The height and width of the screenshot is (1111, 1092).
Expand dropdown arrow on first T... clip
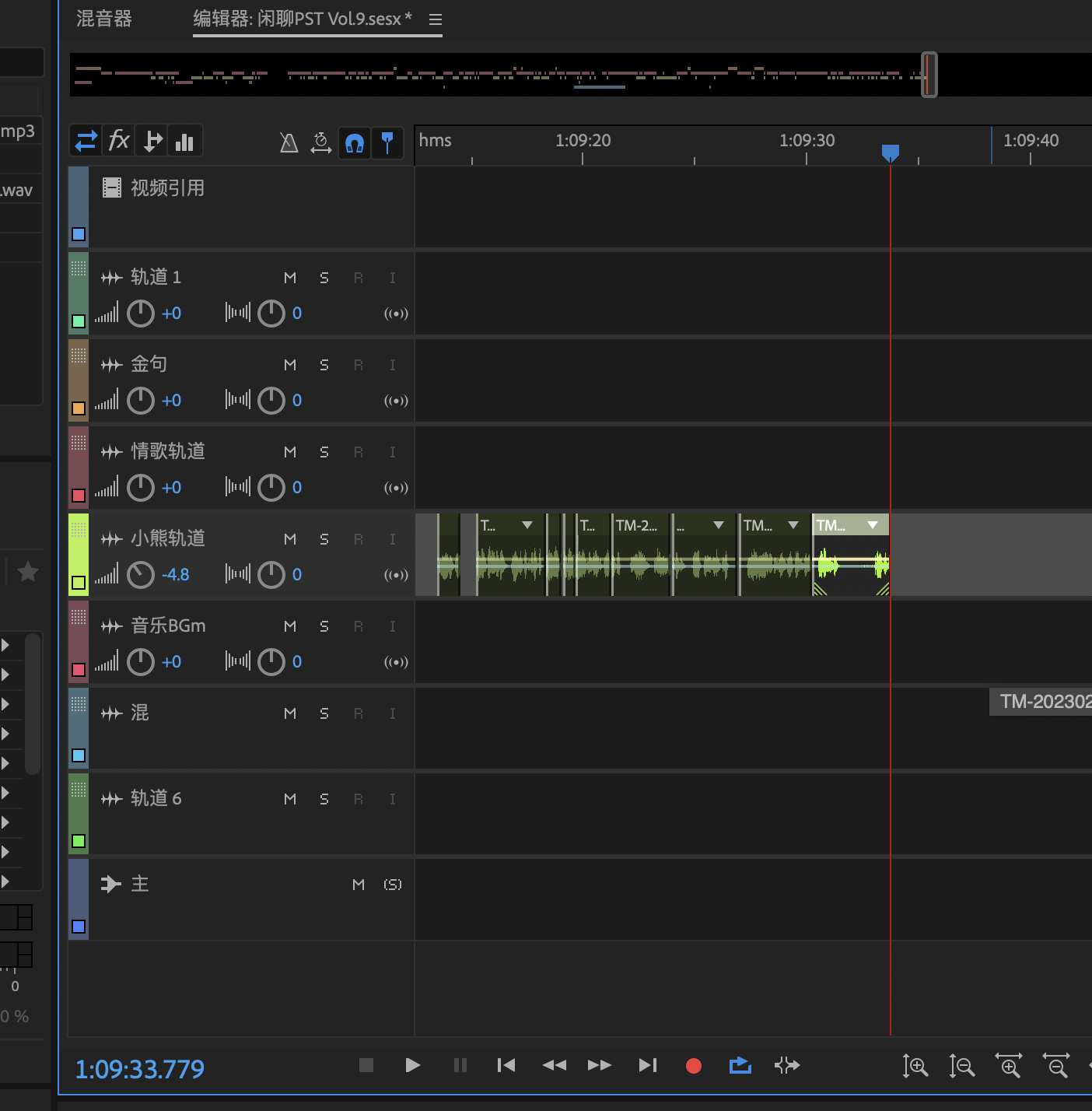527,525
